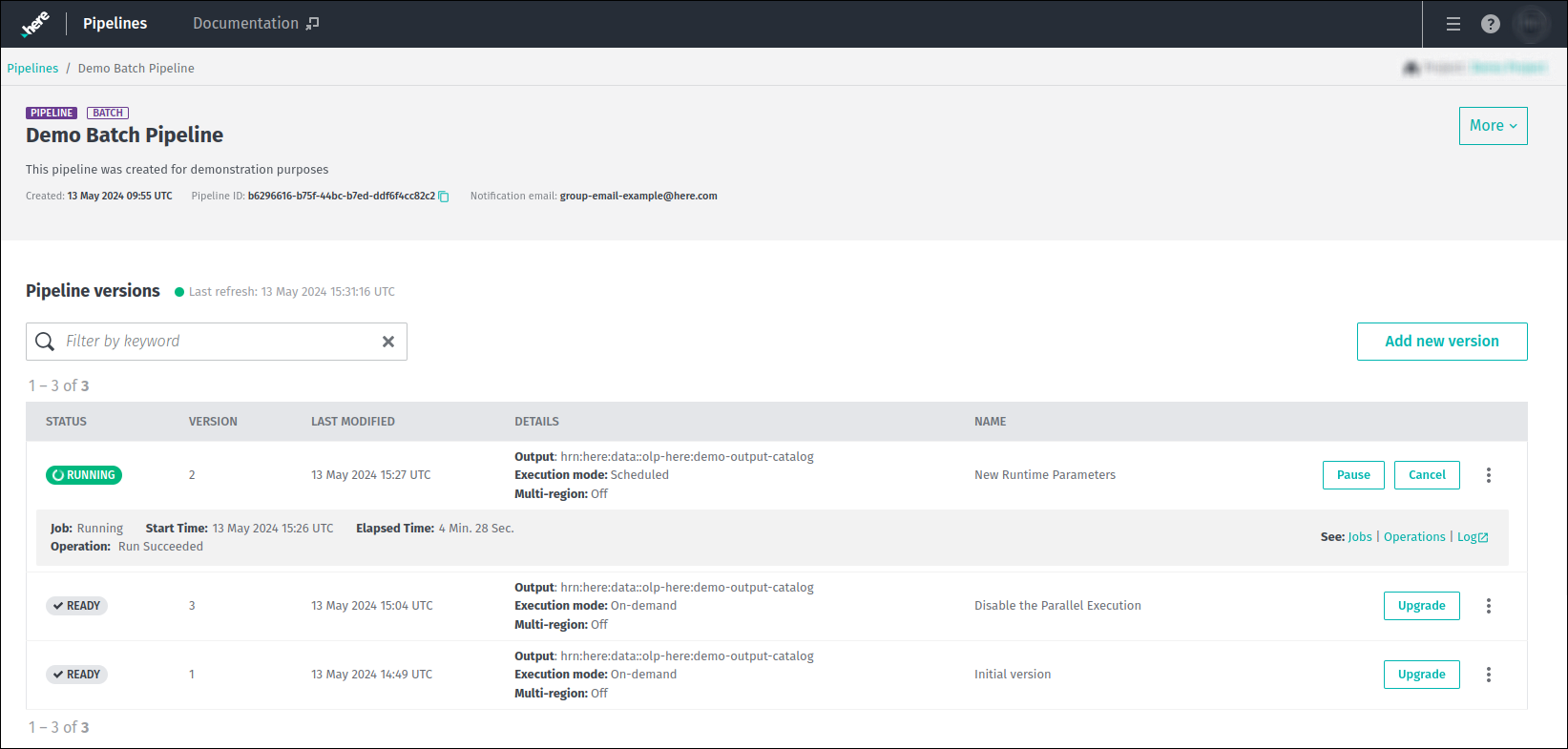
Task: Clear the keyword filter with X icon
Action: coord(388,342)
